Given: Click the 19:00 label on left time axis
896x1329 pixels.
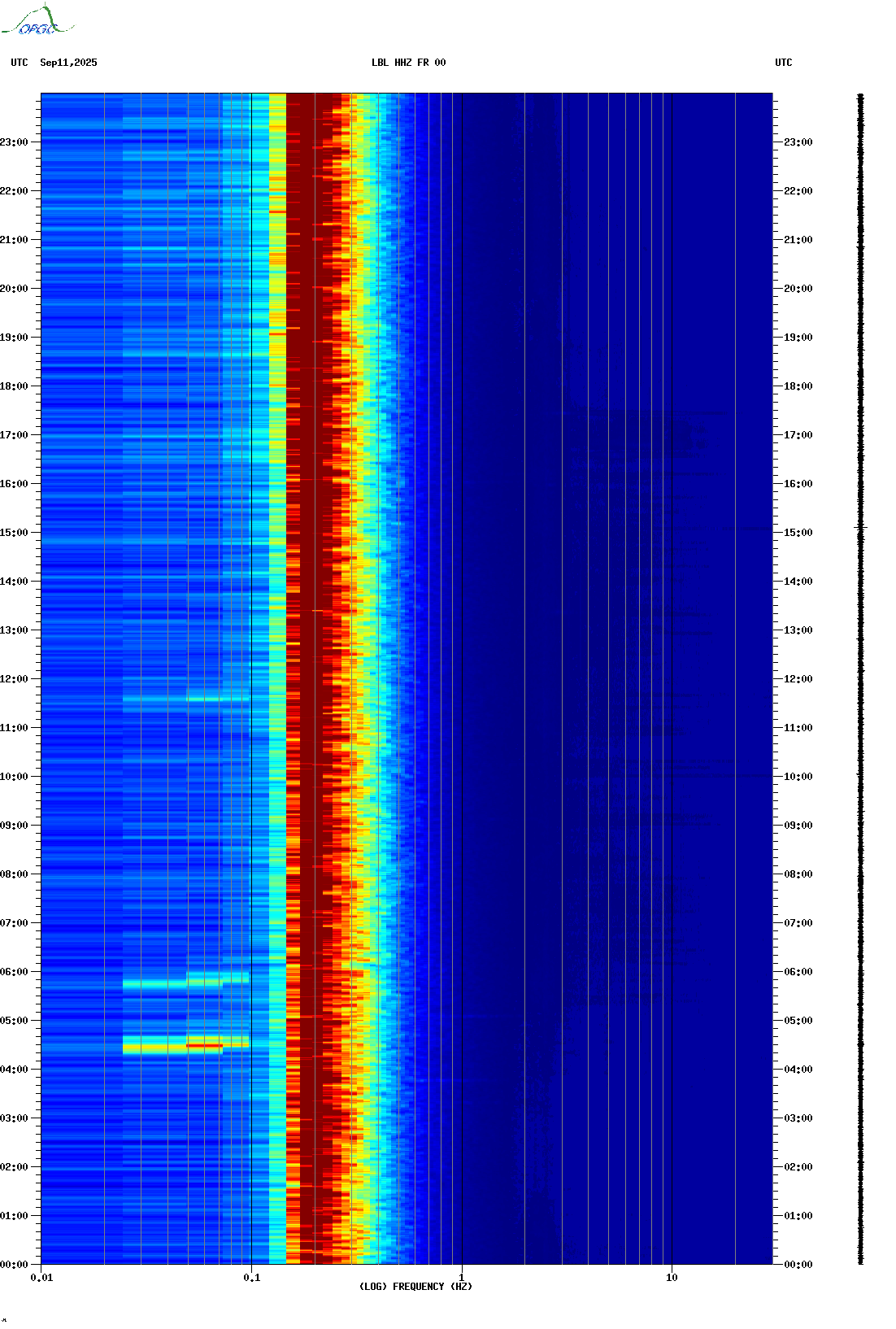Looking at the screenshot, I should [14, 338].
